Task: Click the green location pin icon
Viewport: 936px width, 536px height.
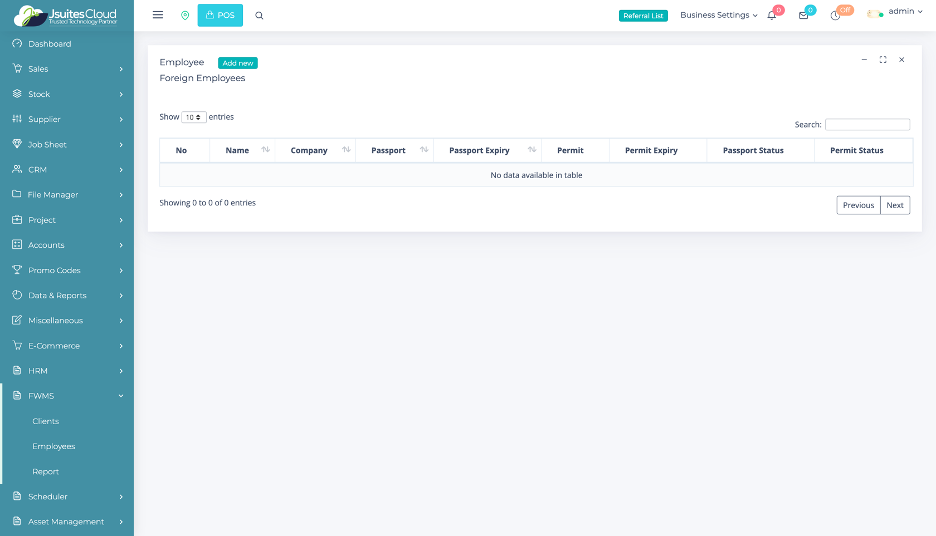Action: tap(185, 15)
